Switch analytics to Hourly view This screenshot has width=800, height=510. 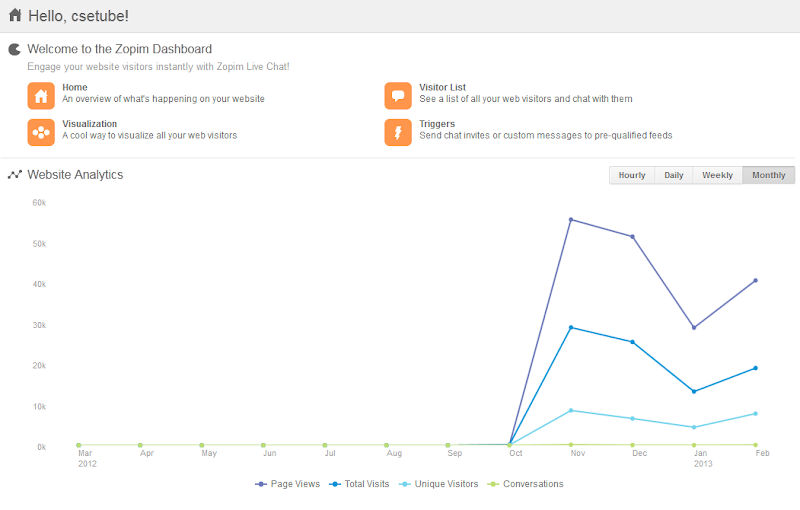(632, 175)
